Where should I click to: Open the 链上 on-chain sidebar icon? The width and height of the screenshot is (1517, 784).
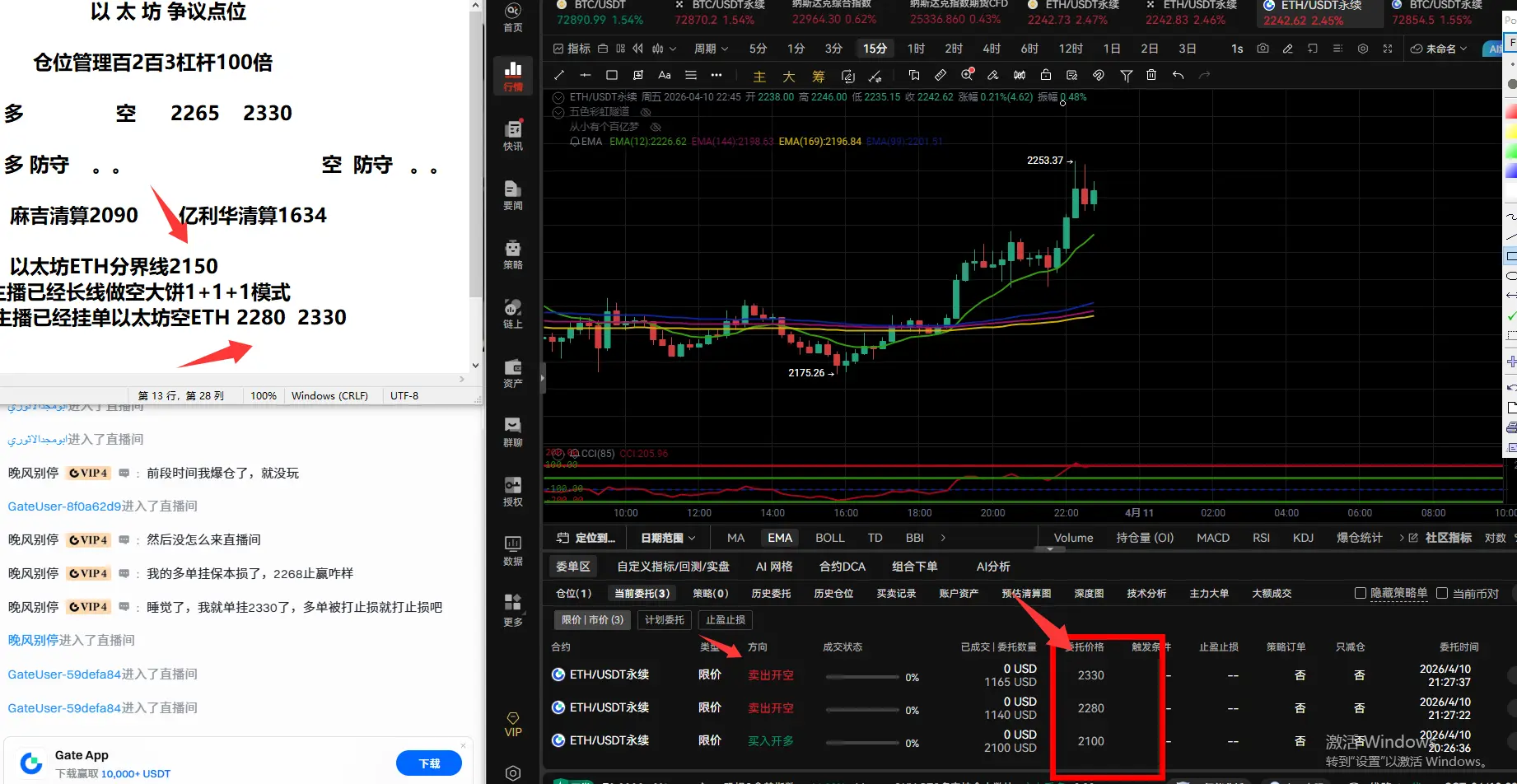513,313
